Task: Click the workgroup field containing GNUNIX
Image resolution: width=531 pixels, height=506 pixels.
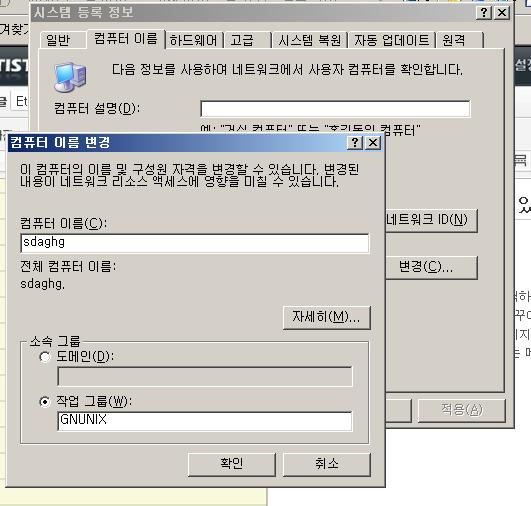Action: (x=205, y=421)
